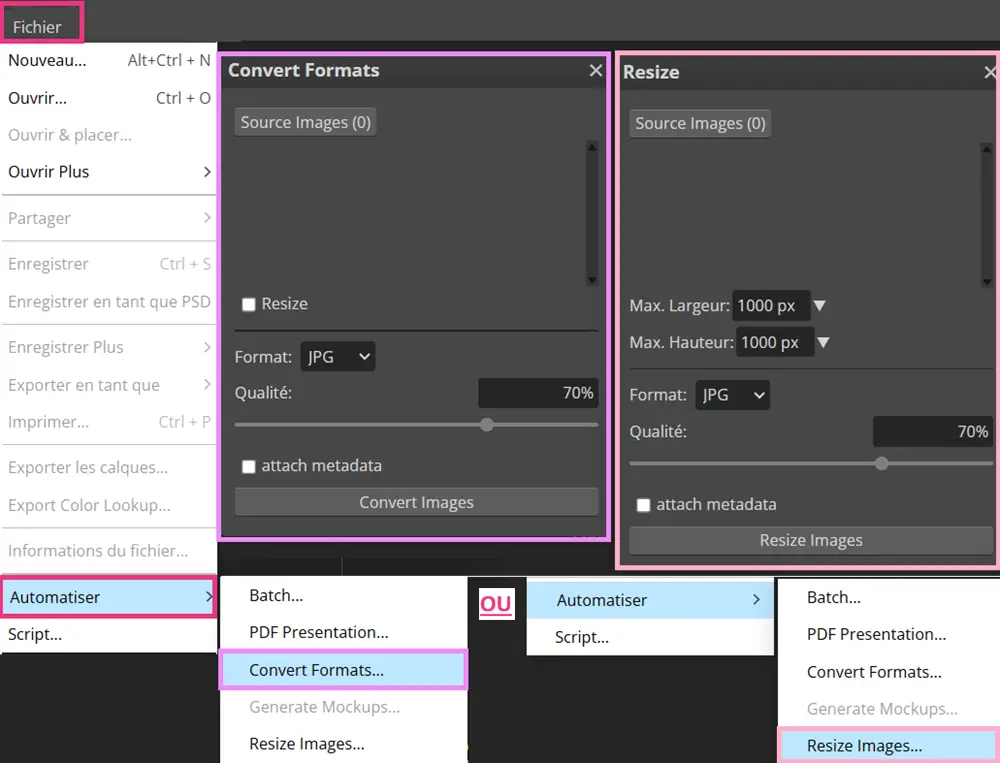Click the 70% Qualité value field in Convert Formats
The image size is (1000, 763).
point(539,392)
